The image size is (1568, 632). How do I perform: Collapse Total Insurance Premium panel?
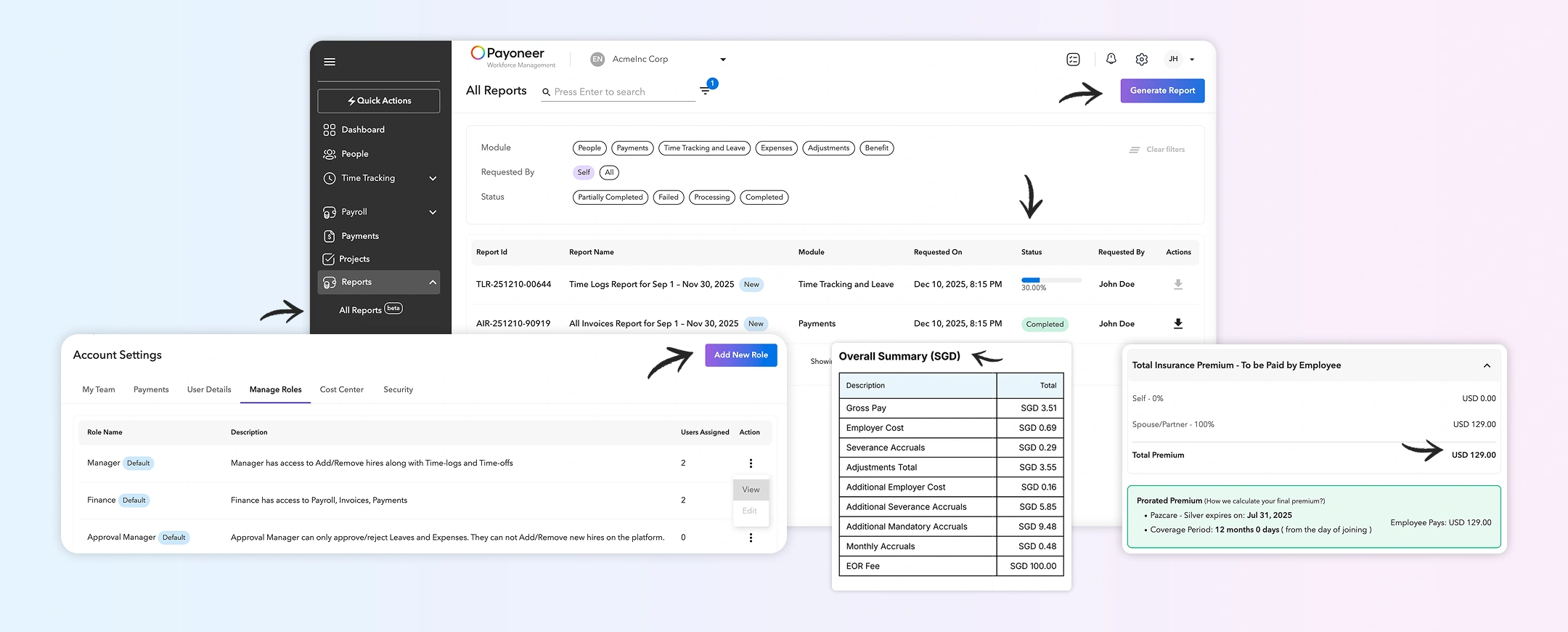coord(1487,365)
